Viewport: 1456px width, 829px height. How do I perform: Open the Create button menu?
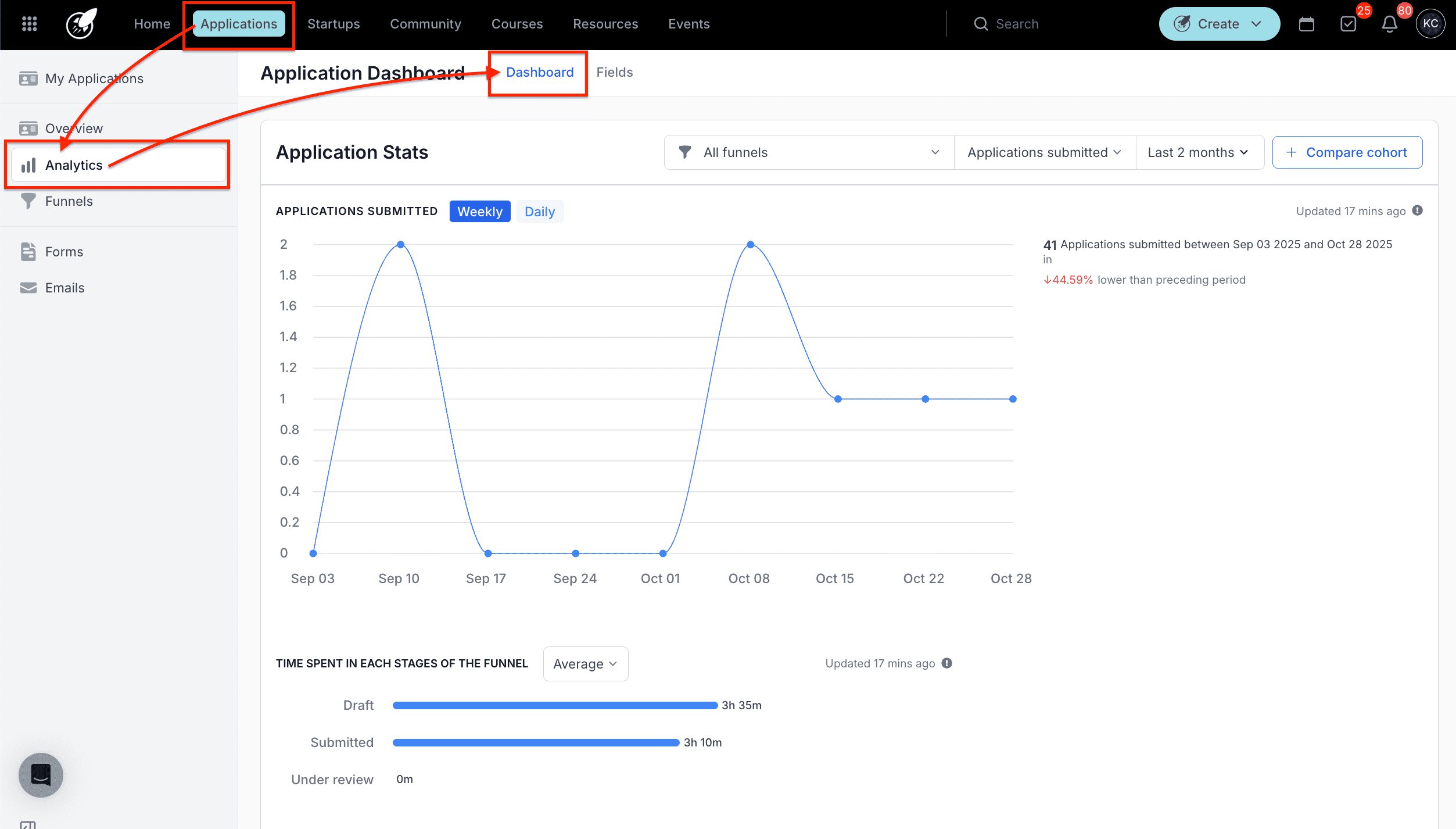(x=1218, y=23)
